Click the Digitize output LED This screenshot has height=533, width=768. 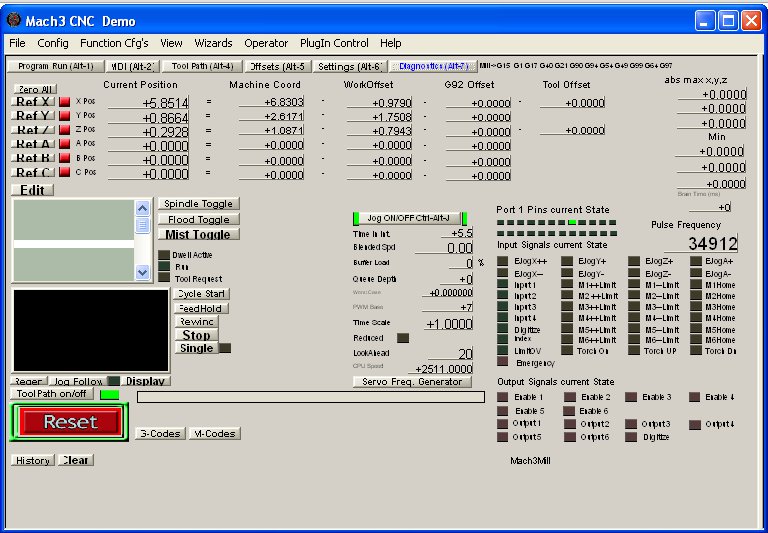pos(631,437)
